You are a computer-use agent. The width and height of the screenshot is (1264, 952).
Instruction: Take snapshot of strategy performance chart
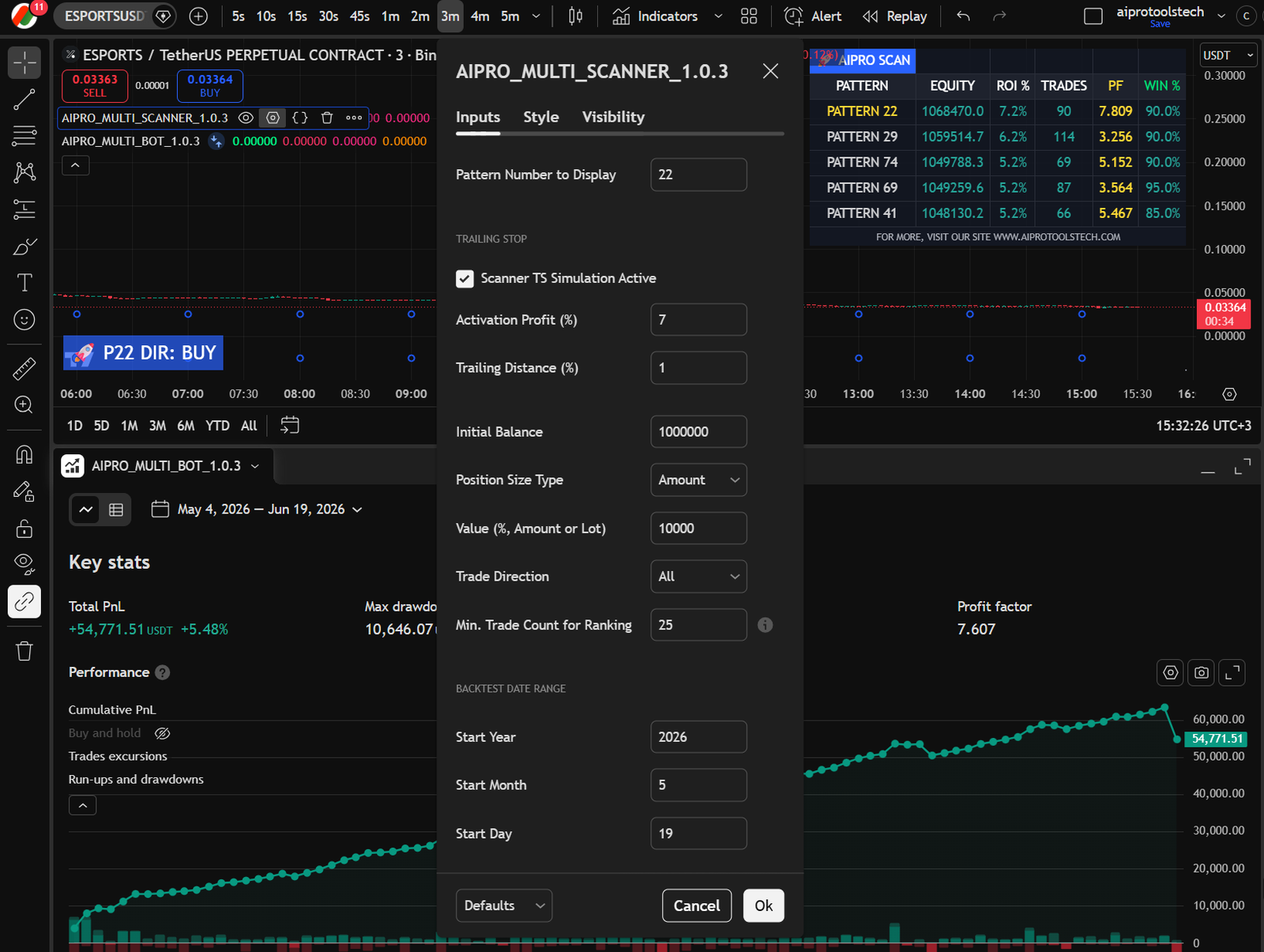1202,672
